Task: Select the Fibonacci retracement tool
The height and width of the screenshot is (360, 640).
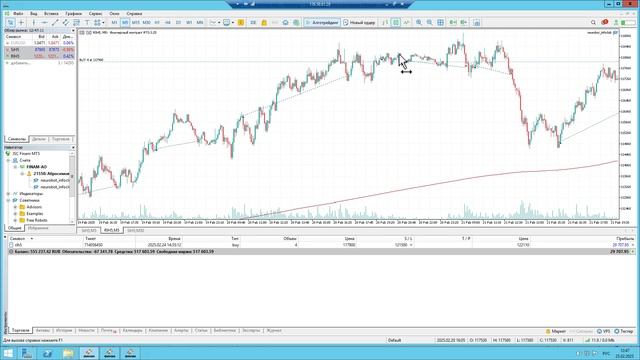Action: [76, 22]
